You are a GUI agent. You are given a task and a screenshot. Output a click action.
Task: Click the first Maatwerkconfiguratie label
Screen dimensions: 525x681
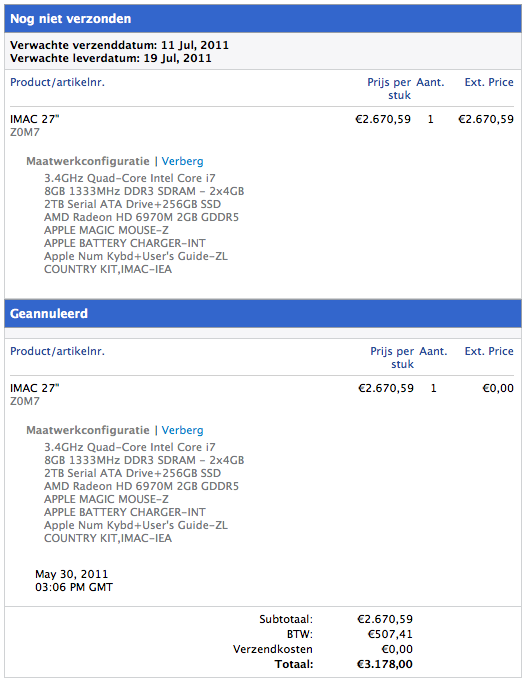[x=88, y=161]
